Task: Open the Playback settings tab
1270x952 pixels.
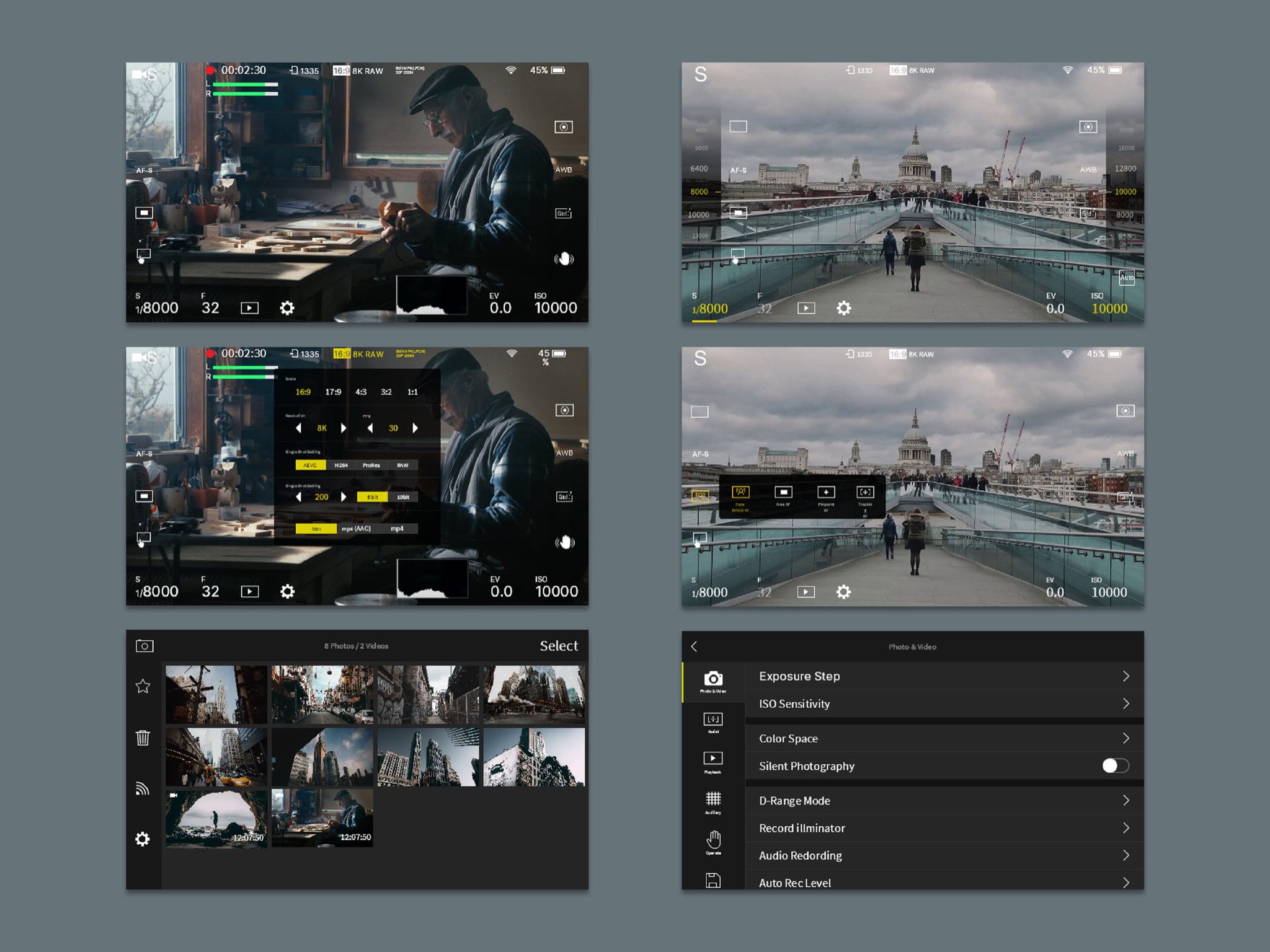Action: coord(713,762)
